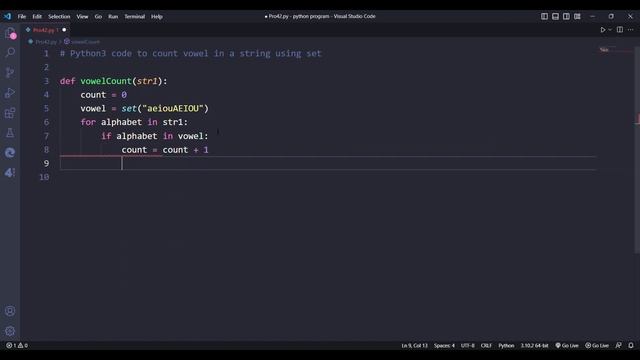The height and width of the screenshot is (360, 640).
Task: Open the Go menu
Action: coord(98,16)
